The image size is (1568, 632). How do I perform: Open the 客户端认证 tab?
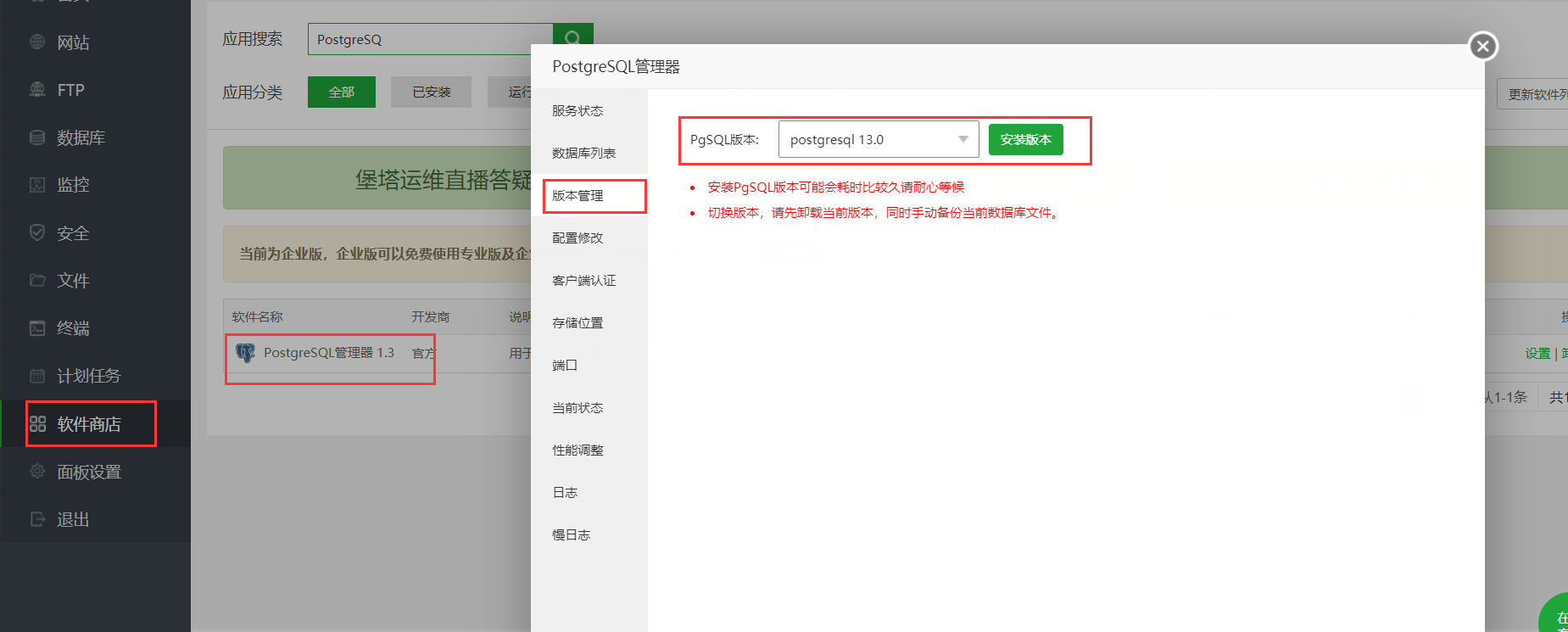589,281
